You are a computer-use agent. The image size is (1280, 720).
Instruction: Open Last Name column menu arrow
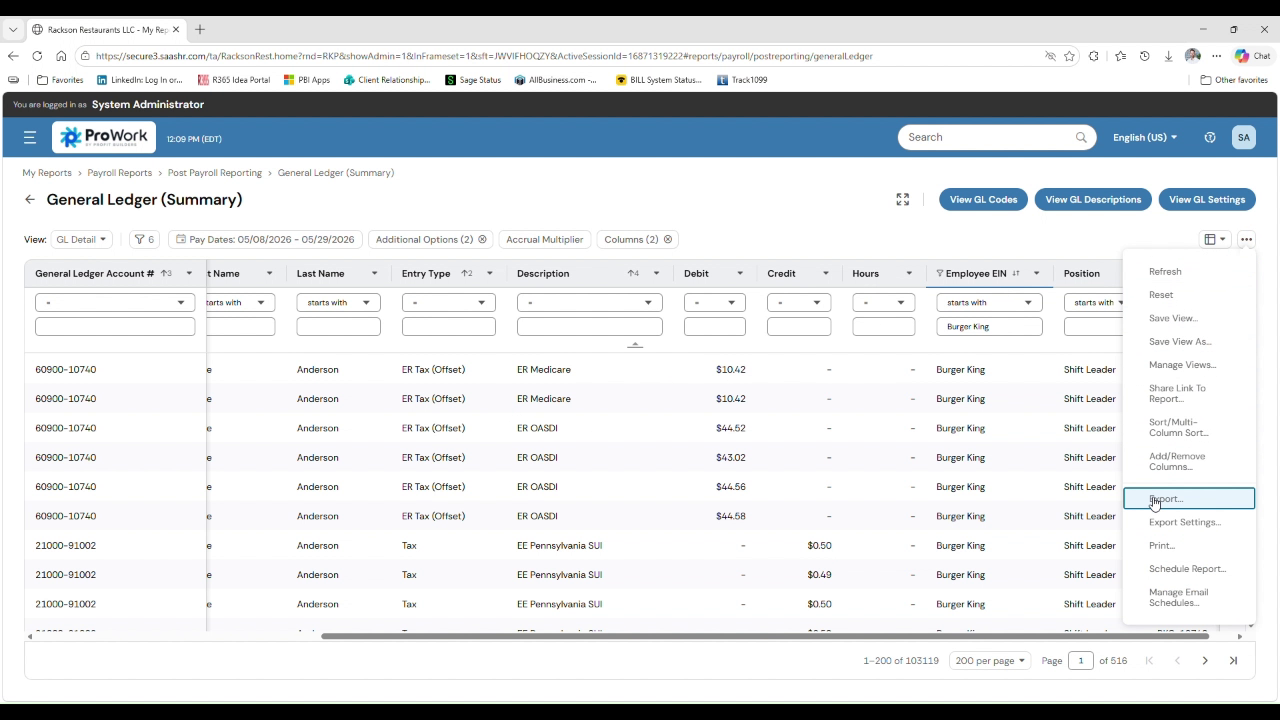(375, 273)
